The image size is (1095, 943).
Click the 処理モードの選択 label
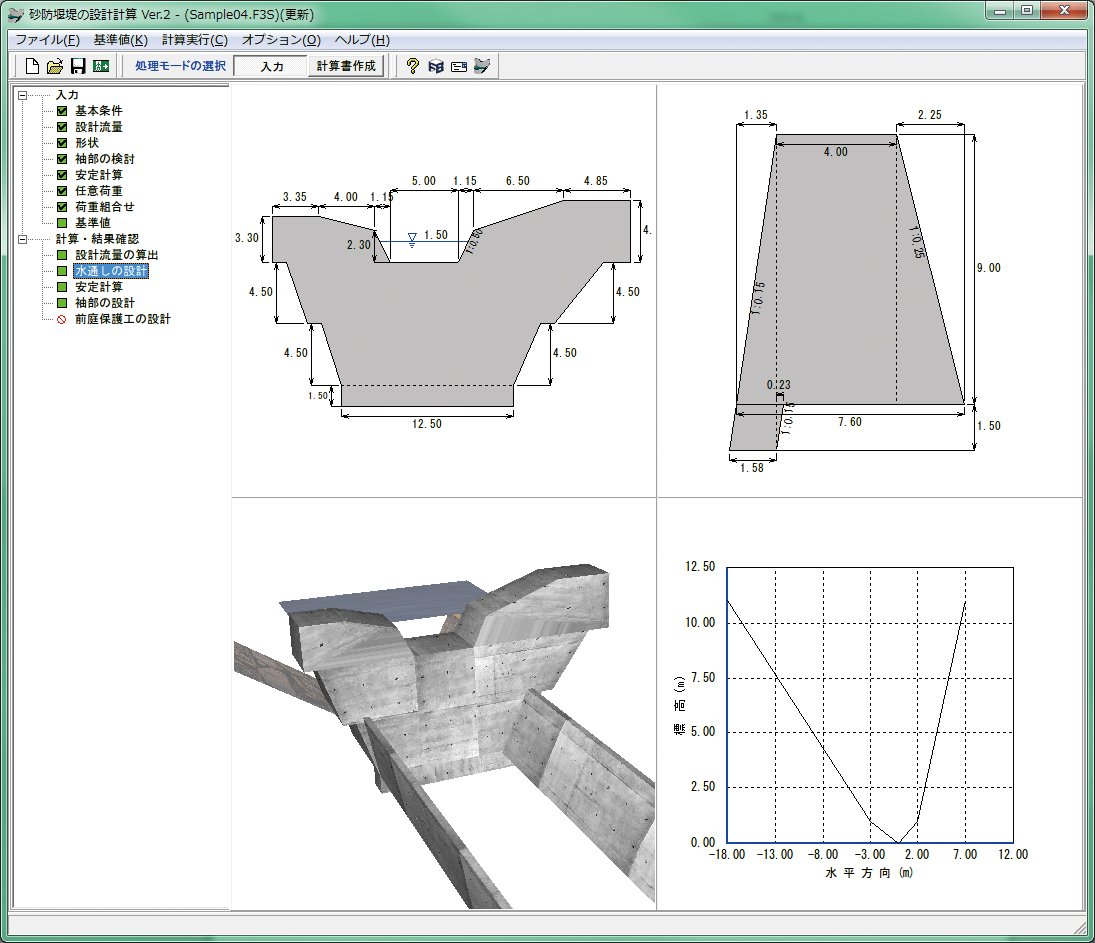coord(180,66)
